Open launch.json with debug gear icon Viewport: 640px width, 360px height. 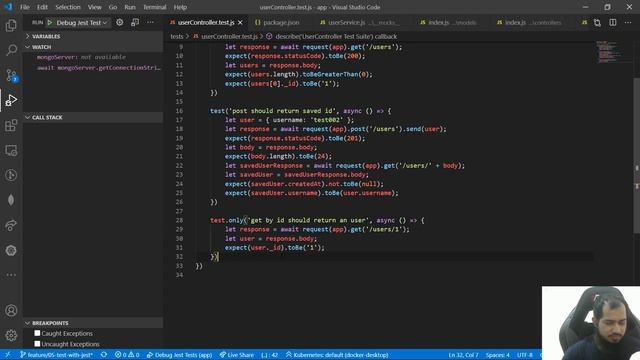(120, 22)
